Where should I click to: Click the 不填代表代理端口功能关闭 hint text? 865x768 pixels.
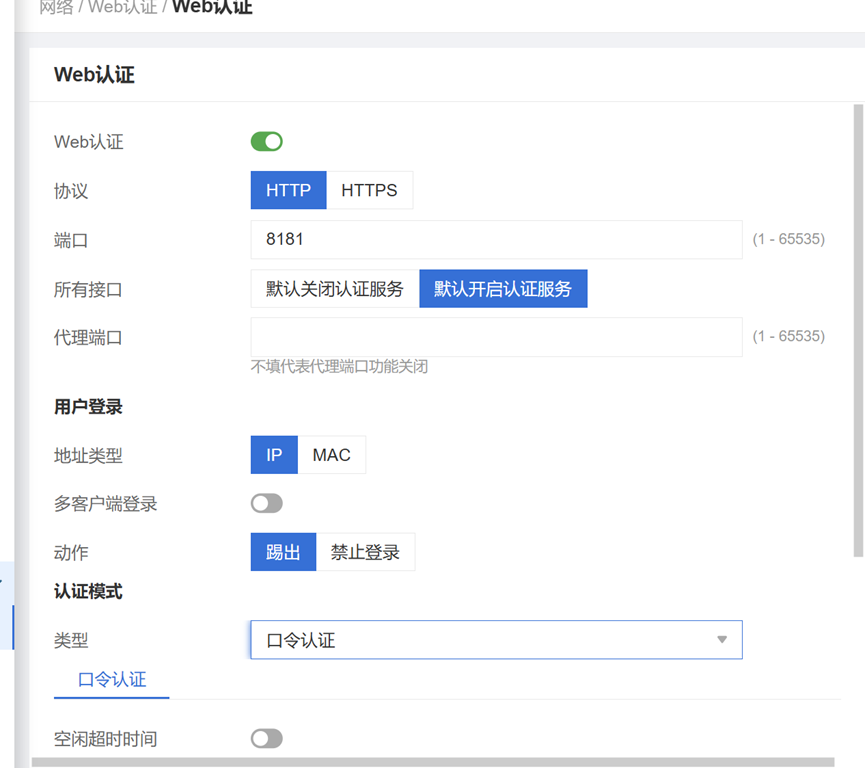(339, 366)
